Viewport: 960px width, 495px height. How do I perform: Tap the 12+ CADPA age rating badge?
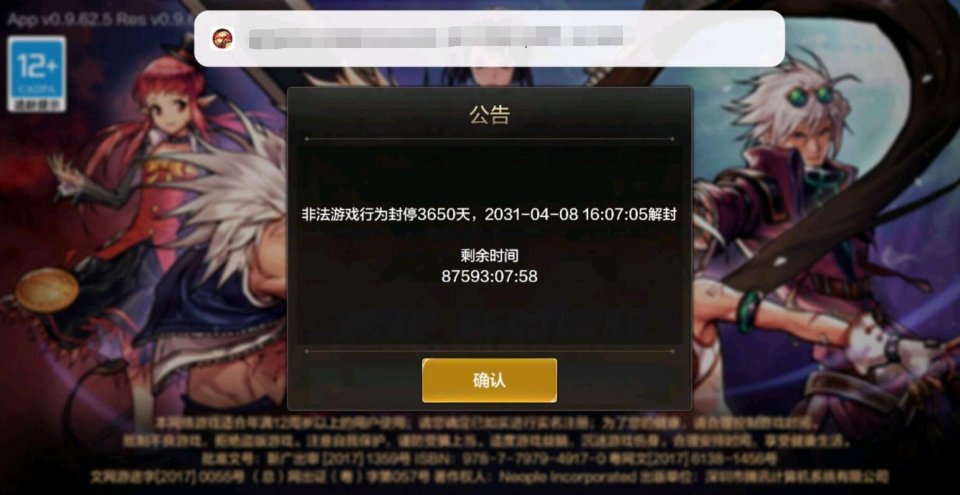37,74
